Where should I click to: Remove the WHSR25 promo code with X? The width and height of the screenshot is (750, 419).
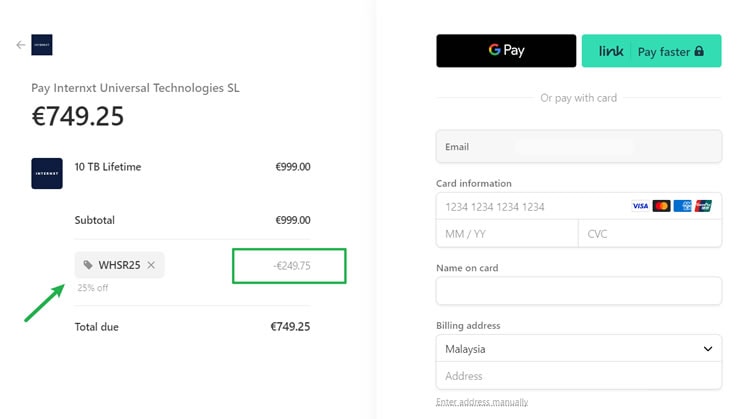click(151, 265)
